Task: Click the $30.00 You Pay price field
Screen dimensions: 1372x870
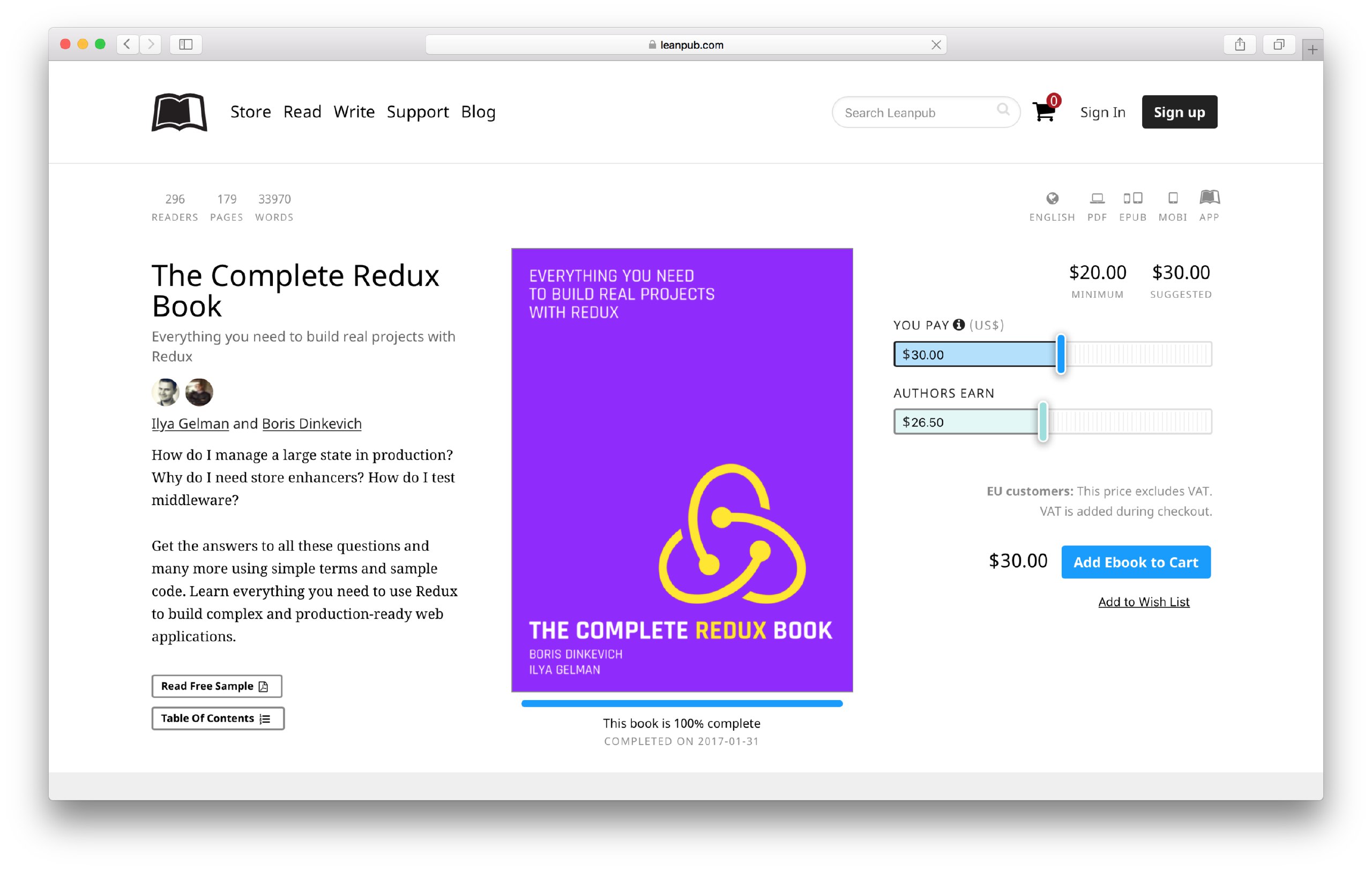Action: click(975, 354)
